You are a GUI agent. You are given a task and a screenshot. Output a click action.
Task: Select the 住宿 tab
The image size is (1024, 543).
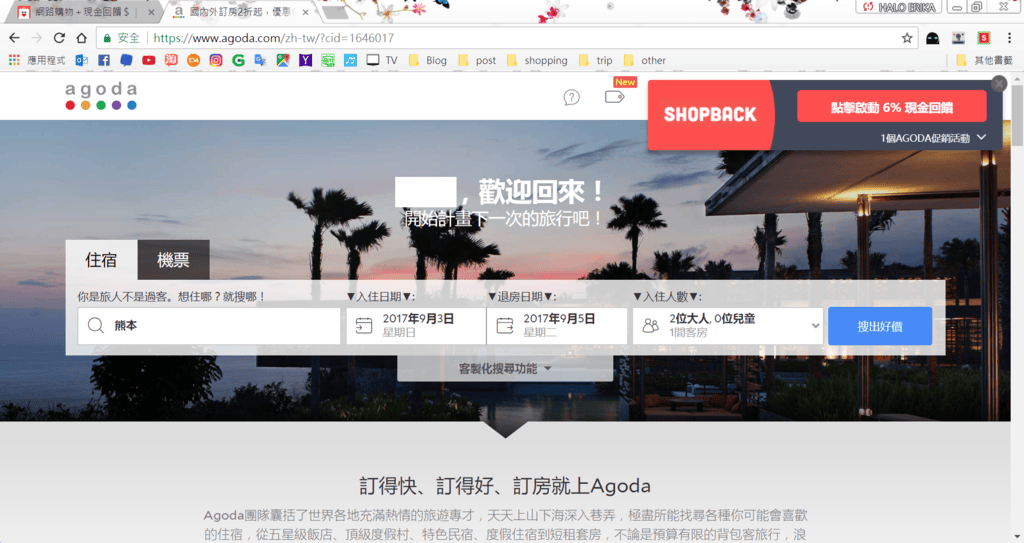tap(101, 260)
